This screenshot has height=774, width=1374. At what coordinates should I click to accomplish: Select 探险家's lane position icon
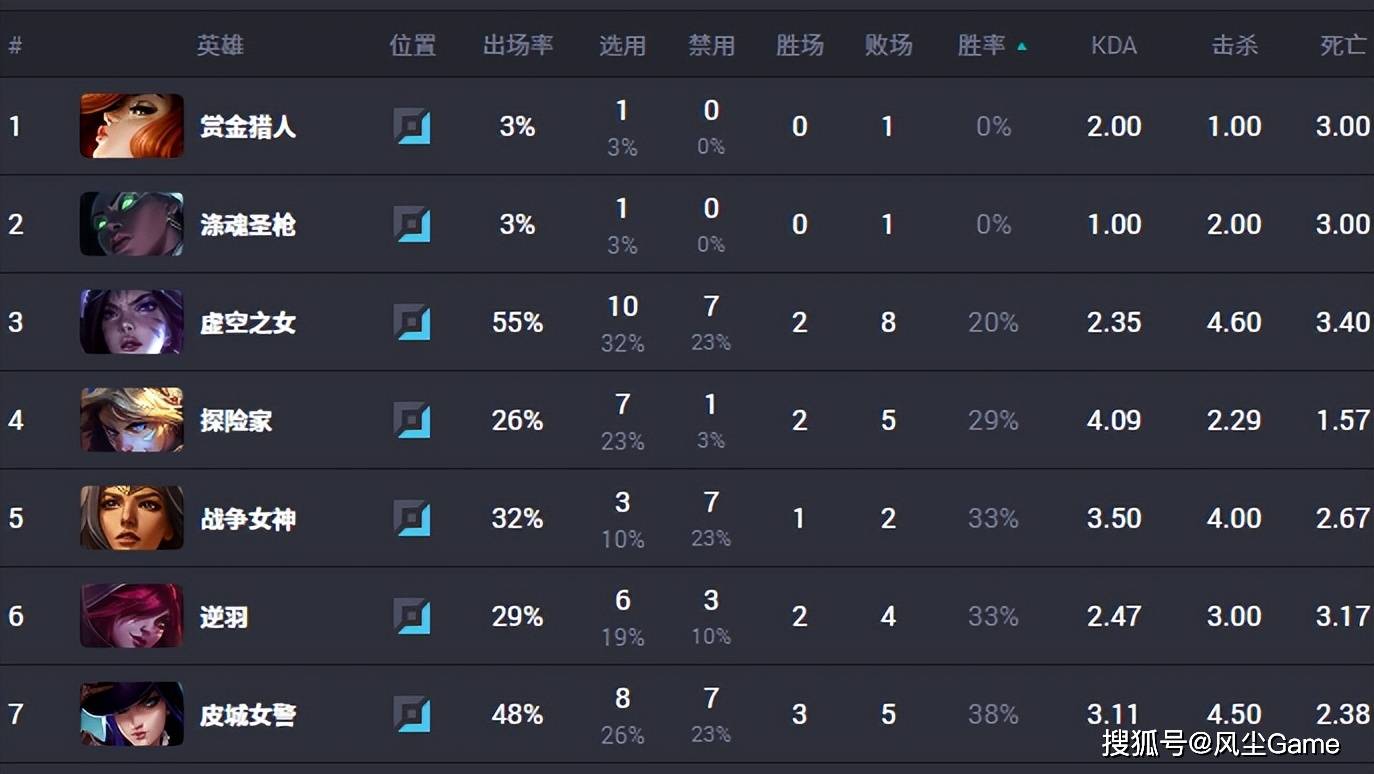[x=413, y=420]
